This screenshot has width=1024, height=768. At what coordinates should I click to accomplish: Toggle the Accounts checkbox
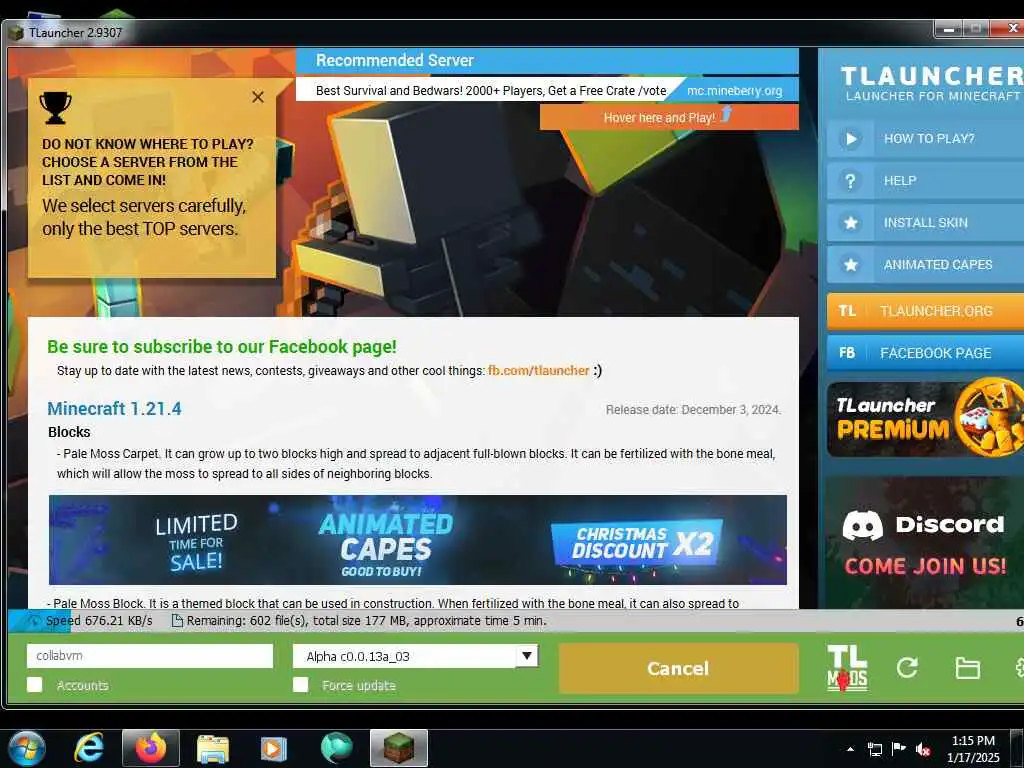[x=35, y=685]
